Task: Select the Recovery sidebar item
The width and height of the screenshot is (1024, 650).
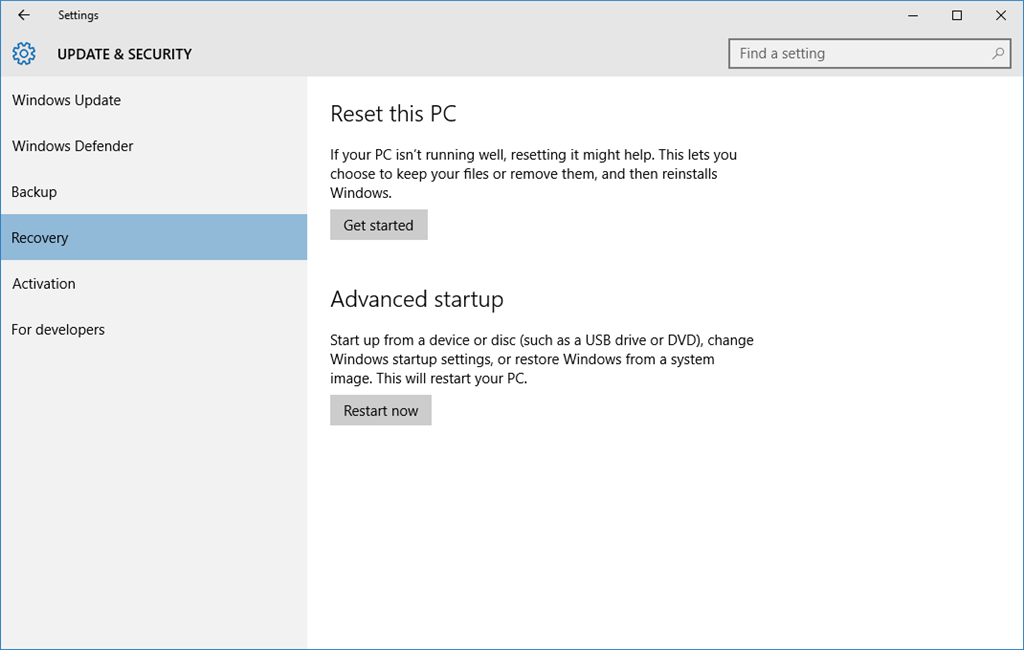Action: [153, 237]
